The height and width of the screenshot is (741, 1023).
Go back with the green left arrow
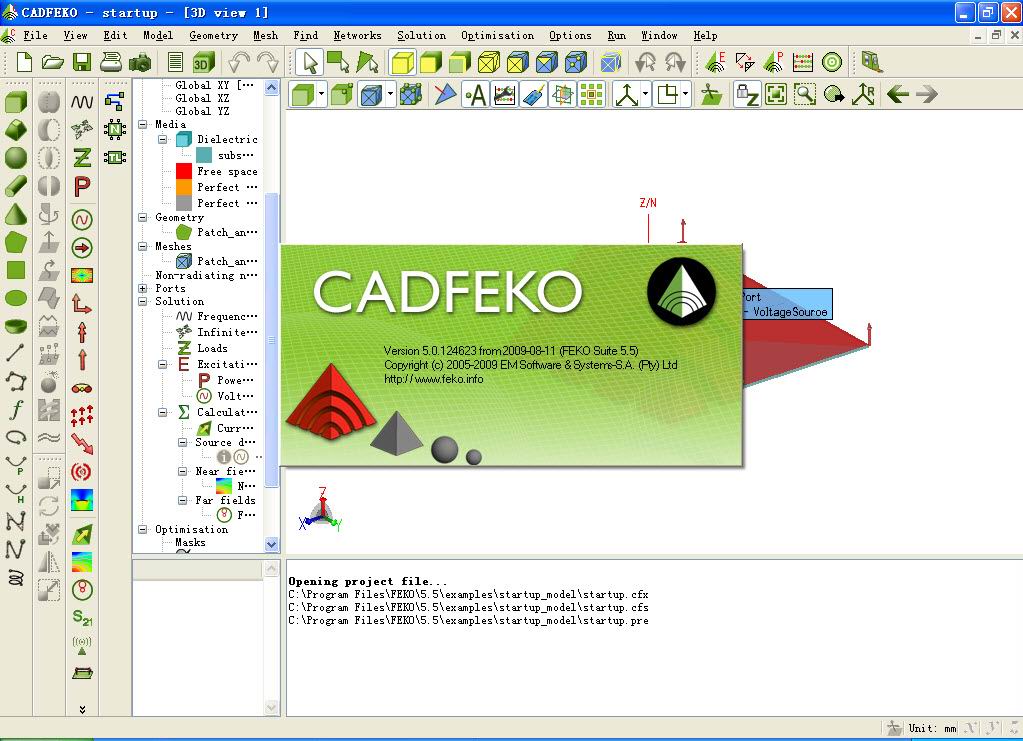pos(898,95)
